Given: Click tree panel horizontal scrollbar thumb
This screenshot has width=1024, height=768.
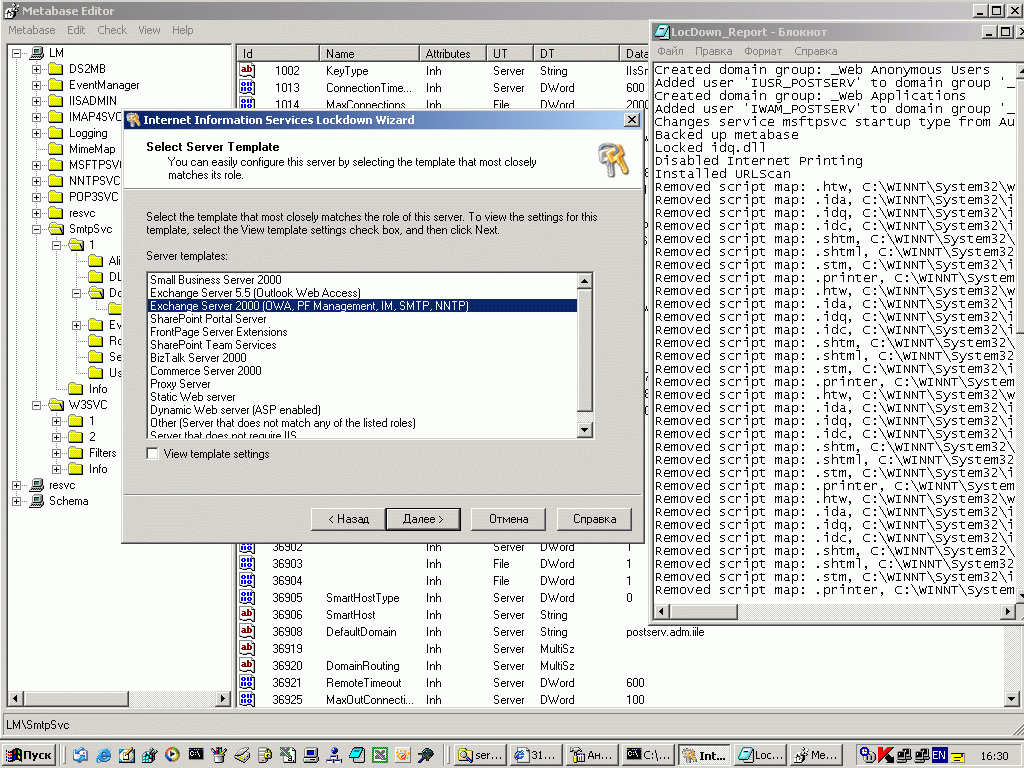Looking at the screenshot, I should pyautogui.click(x=76, y=698).
